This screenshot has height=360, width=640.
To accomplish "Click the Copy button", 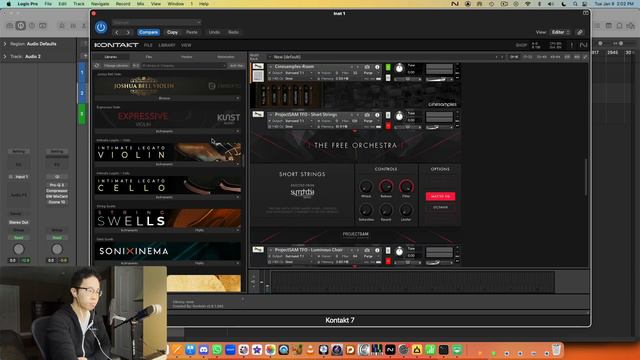I will pos(172,32).
